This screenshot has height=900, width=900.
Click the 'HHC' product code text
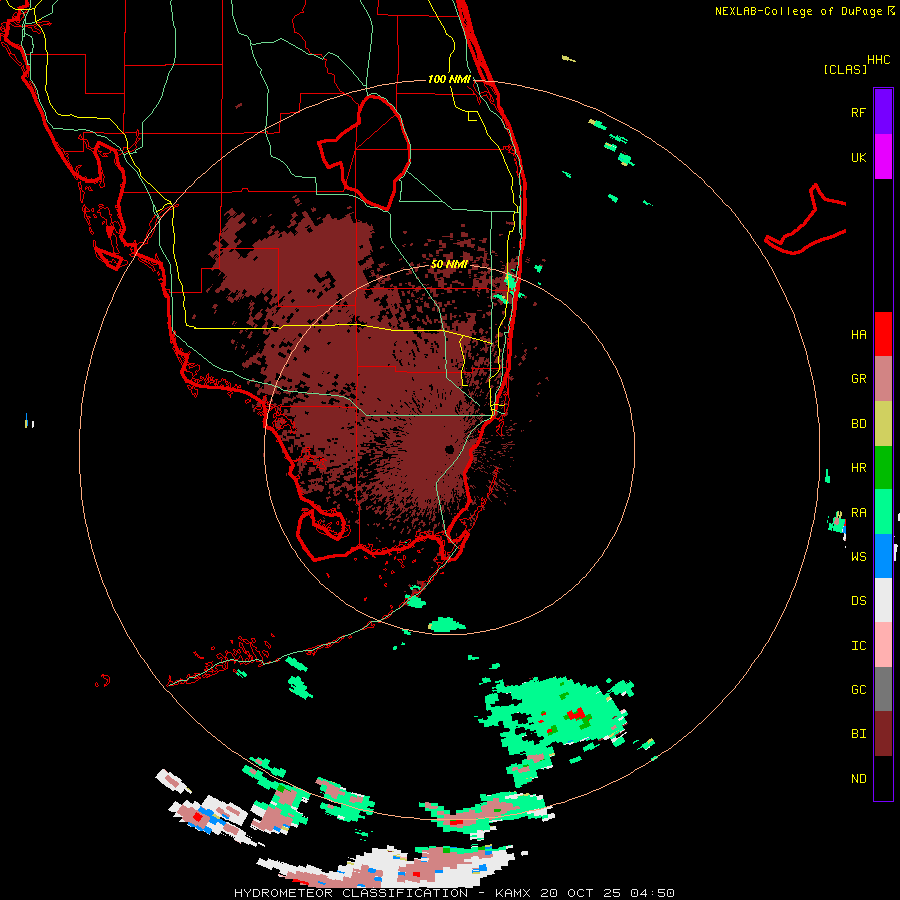pos(878,60)
